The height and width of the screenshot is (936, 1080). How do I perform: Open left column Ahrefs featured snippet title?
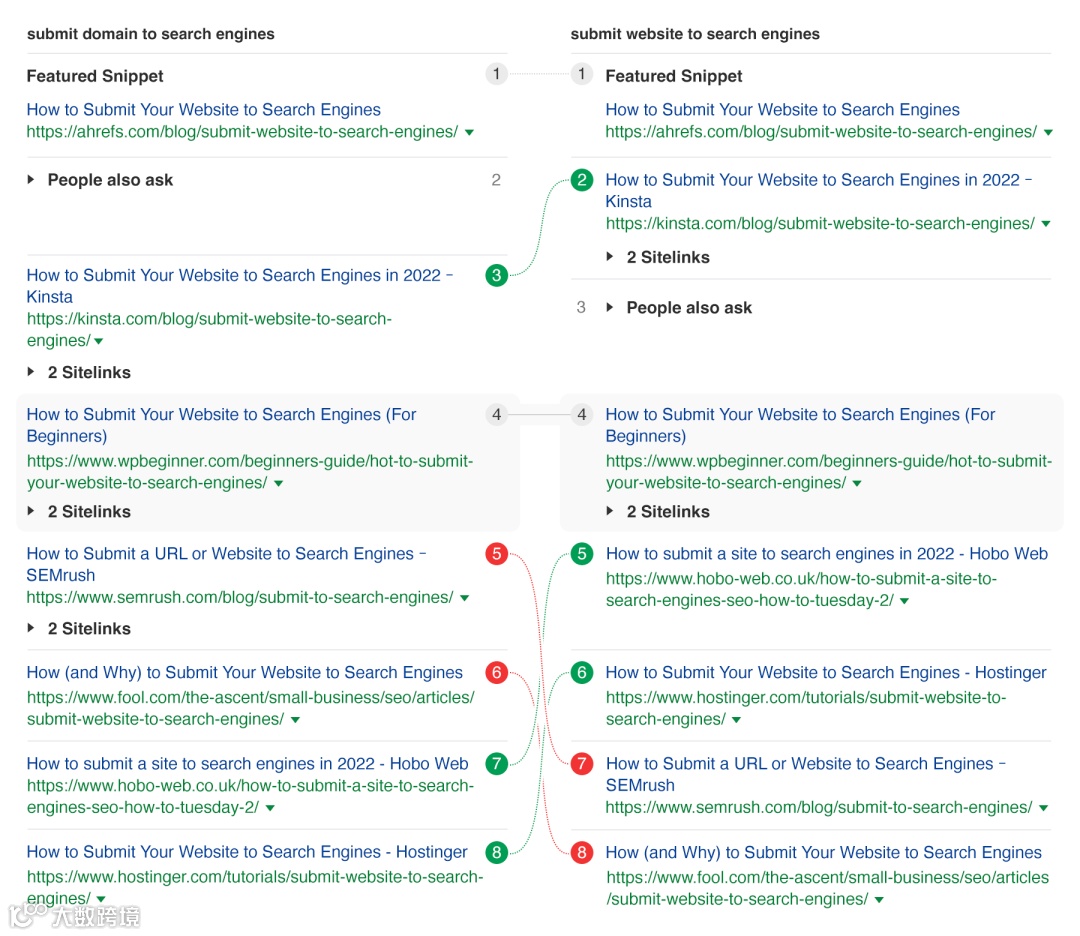point(203,110)
